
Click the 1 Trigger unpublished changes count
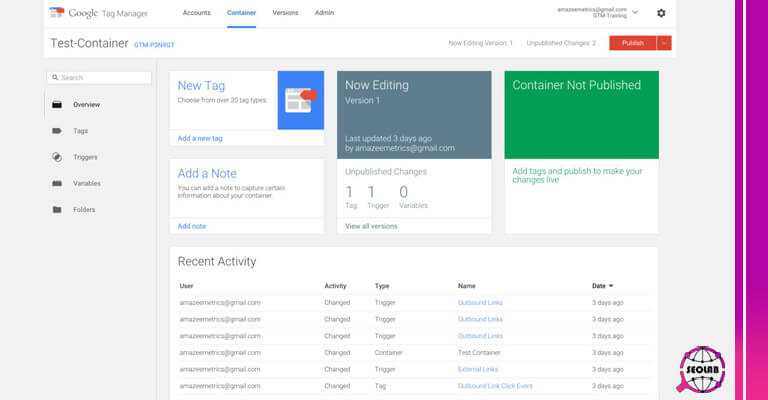(378, 197)
